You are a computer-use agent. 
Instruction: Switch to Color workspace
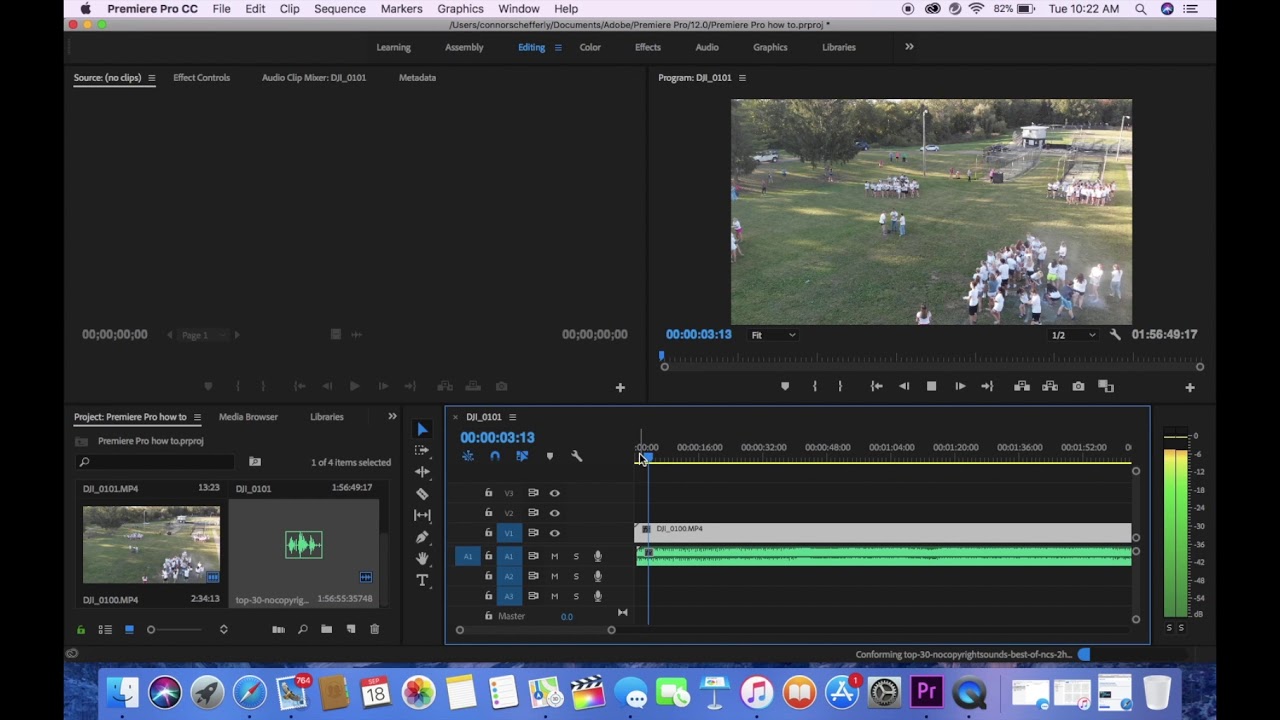(590, 47)
